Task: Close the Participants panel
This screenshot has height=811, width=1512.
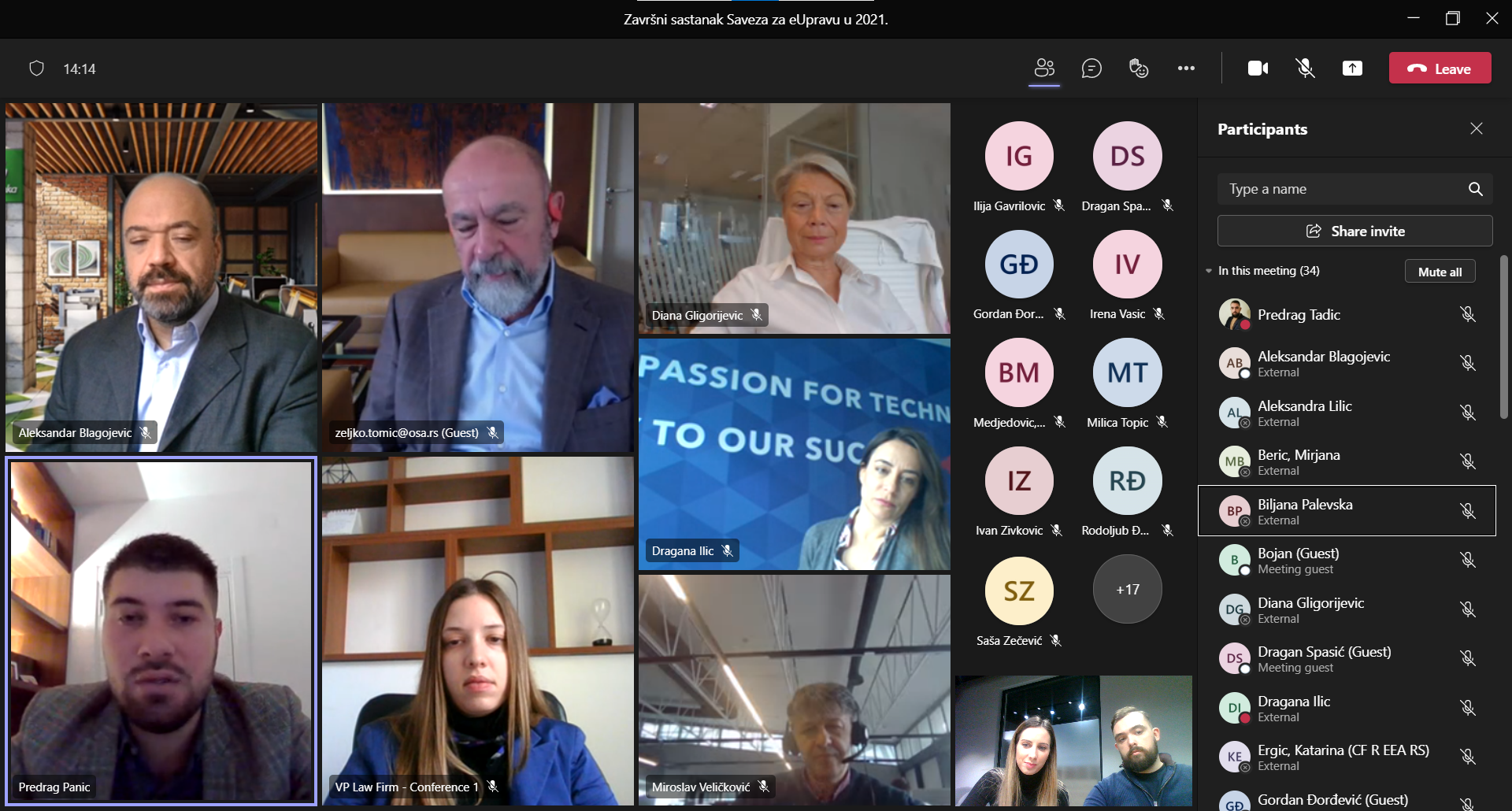Action: click(x=1477, y=128)
